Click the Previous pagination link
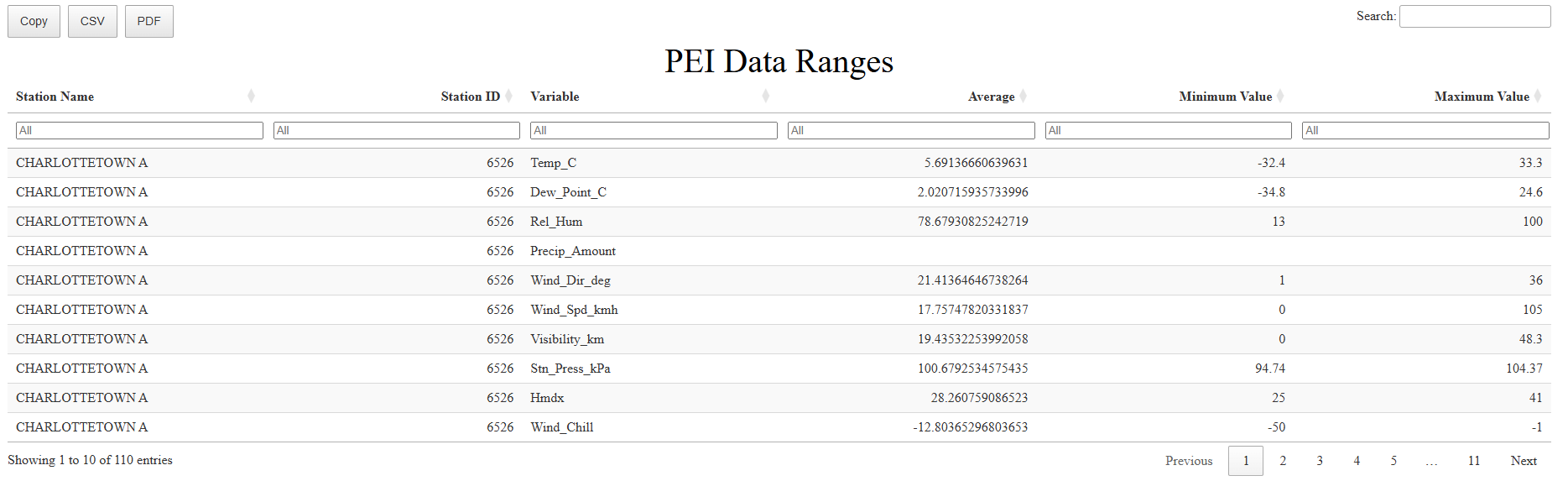The width and height of the screenshot is (1568, 481). coord(1189,461)
